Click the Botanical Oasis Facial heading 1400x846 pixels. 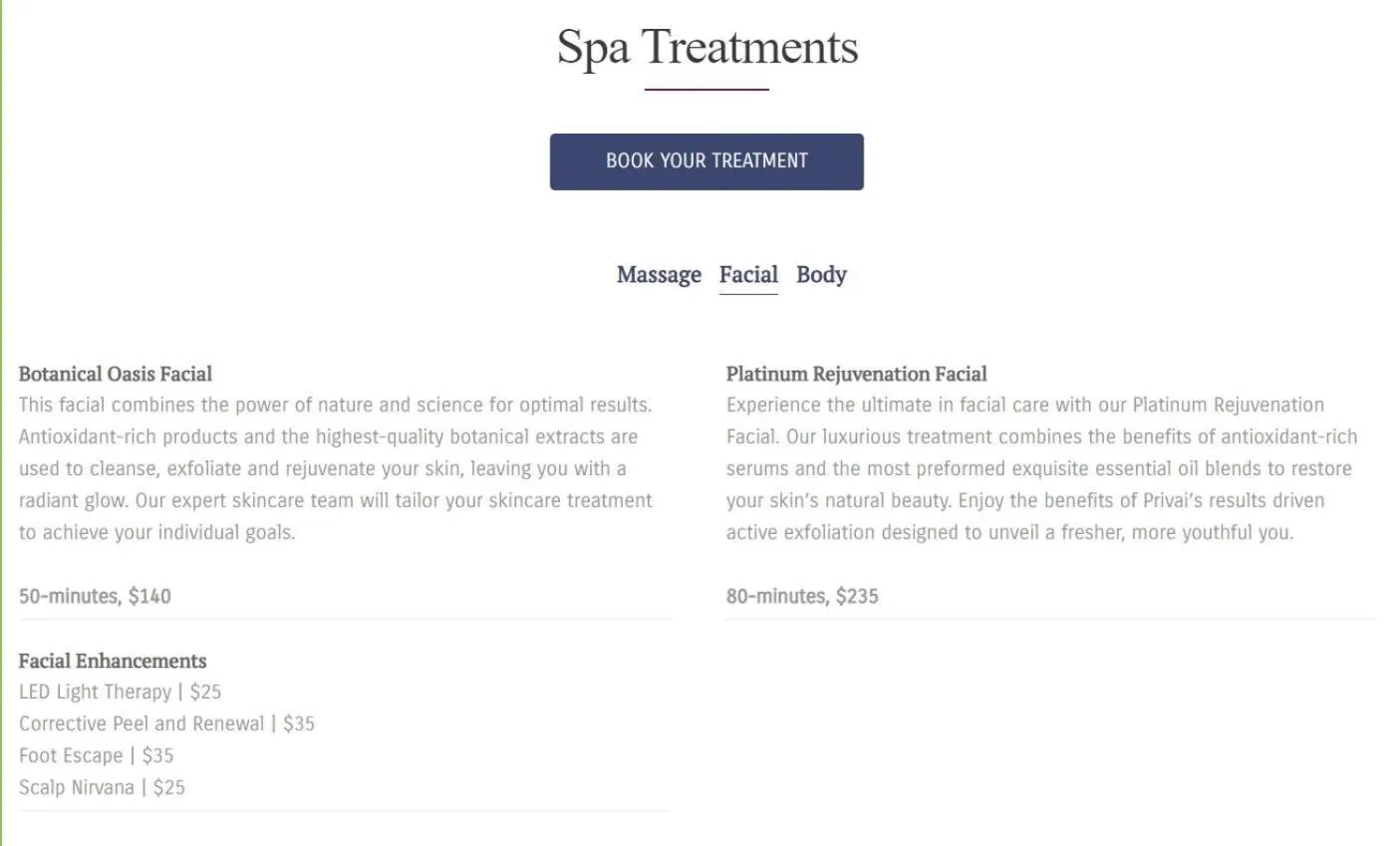(x=115, y=374)
